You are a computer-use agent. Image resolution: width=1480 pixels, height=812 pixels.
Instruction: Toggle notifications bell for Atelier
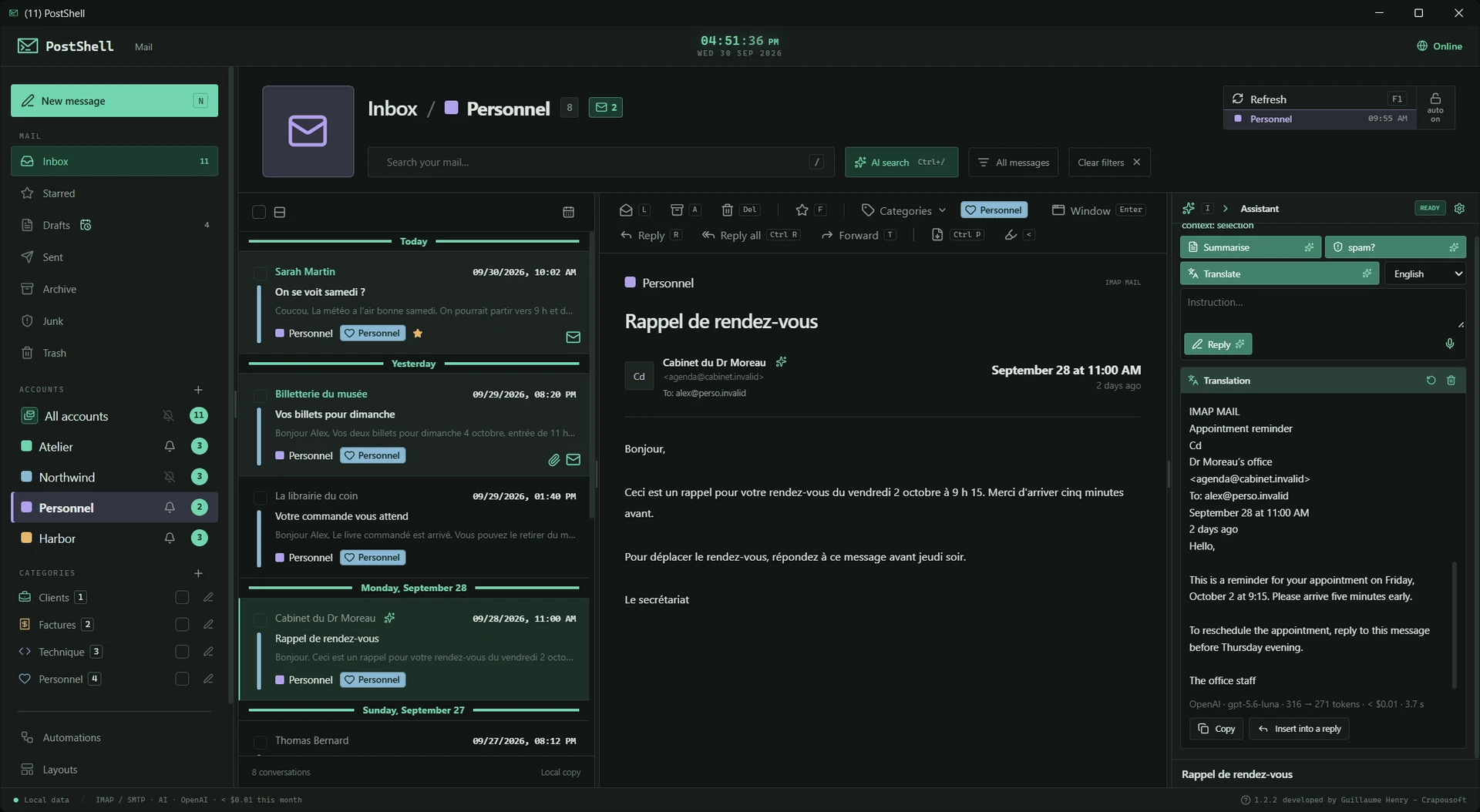170,446
